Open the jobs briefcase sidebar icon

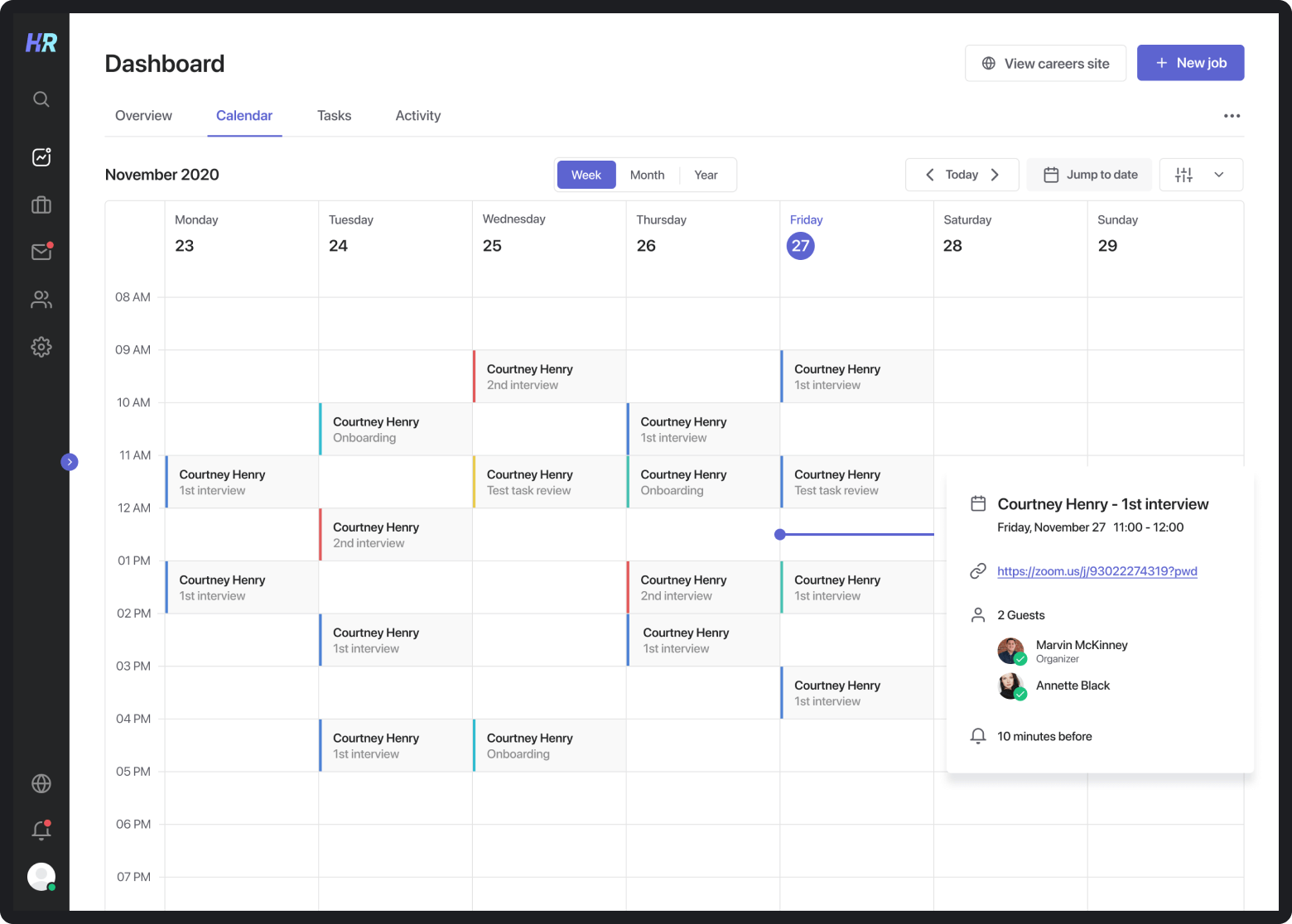tap(41, 205)
